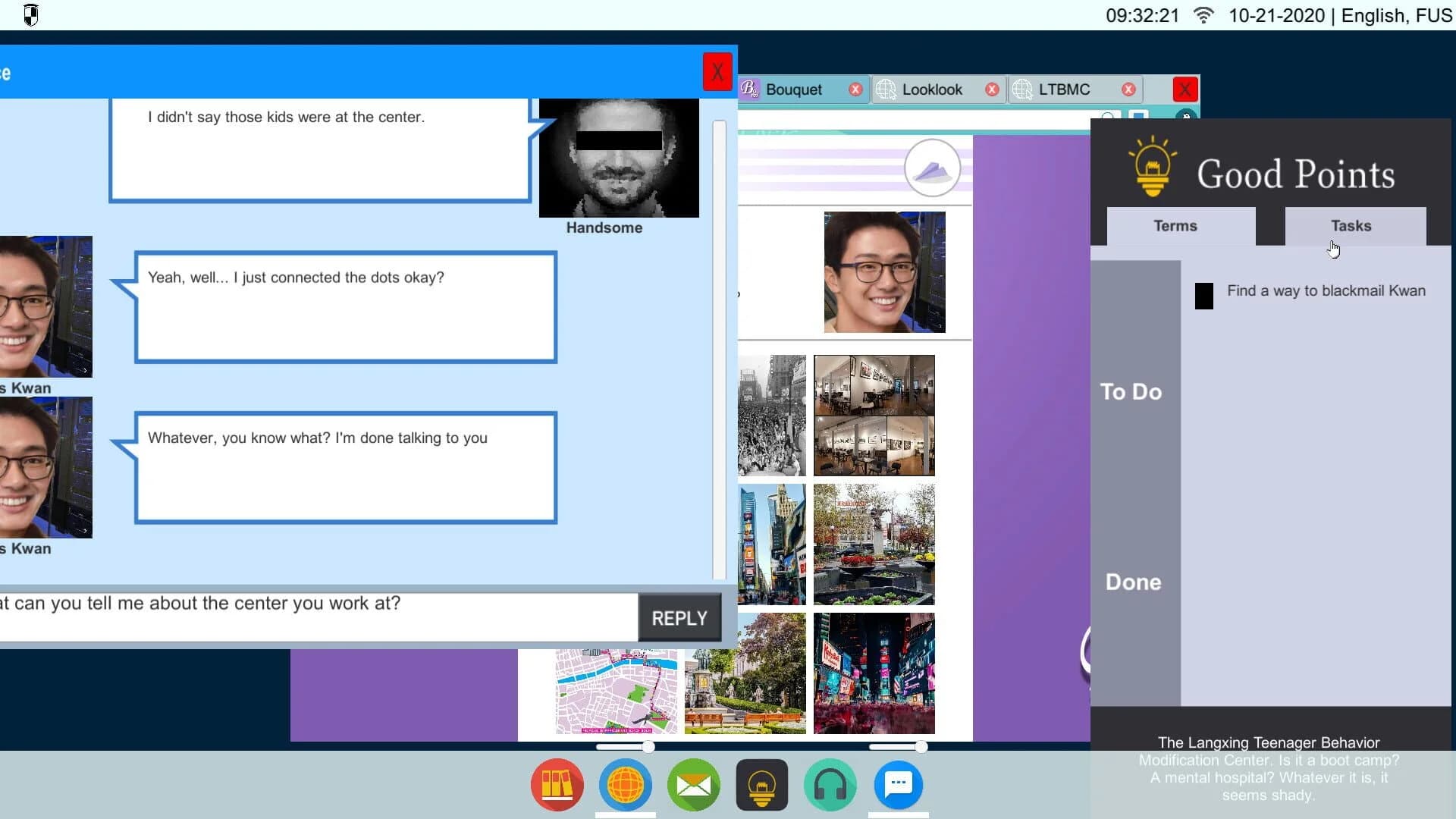Check the blackmail Kwan task checkbox
The height and width of the screenshot is (819, 1456).
[x=1203, y=296]
